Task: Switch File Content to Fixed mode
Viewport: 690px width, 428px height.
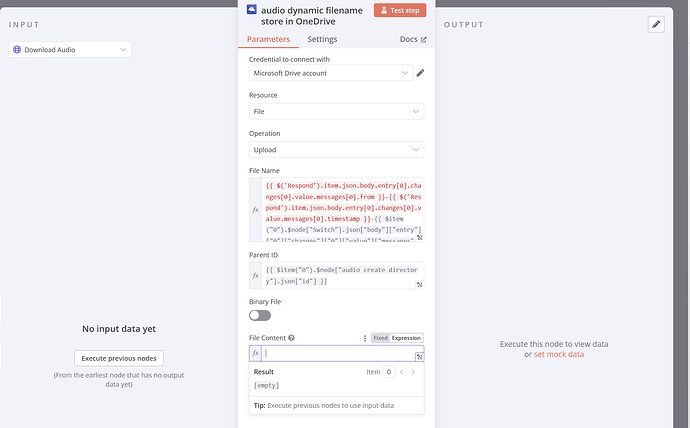Action: pyautogui.click(x=380, y=338)
